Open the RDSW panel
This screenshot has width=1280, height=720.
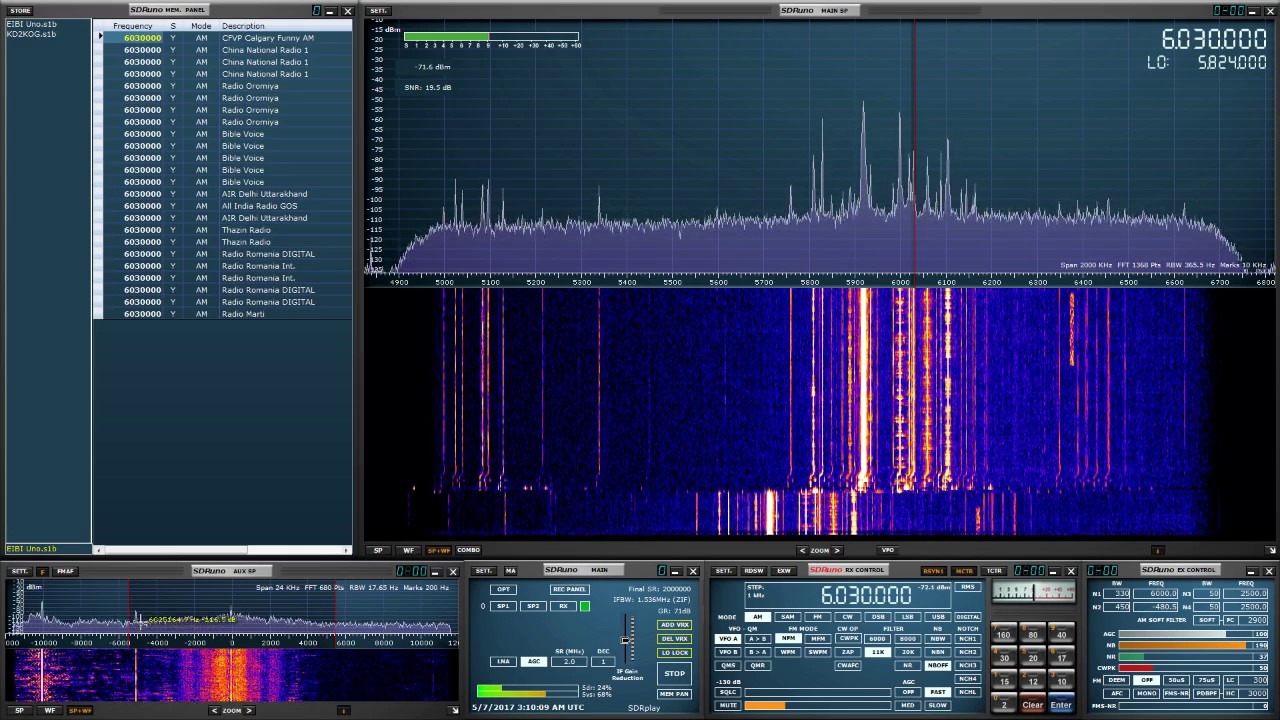(754, 571)
